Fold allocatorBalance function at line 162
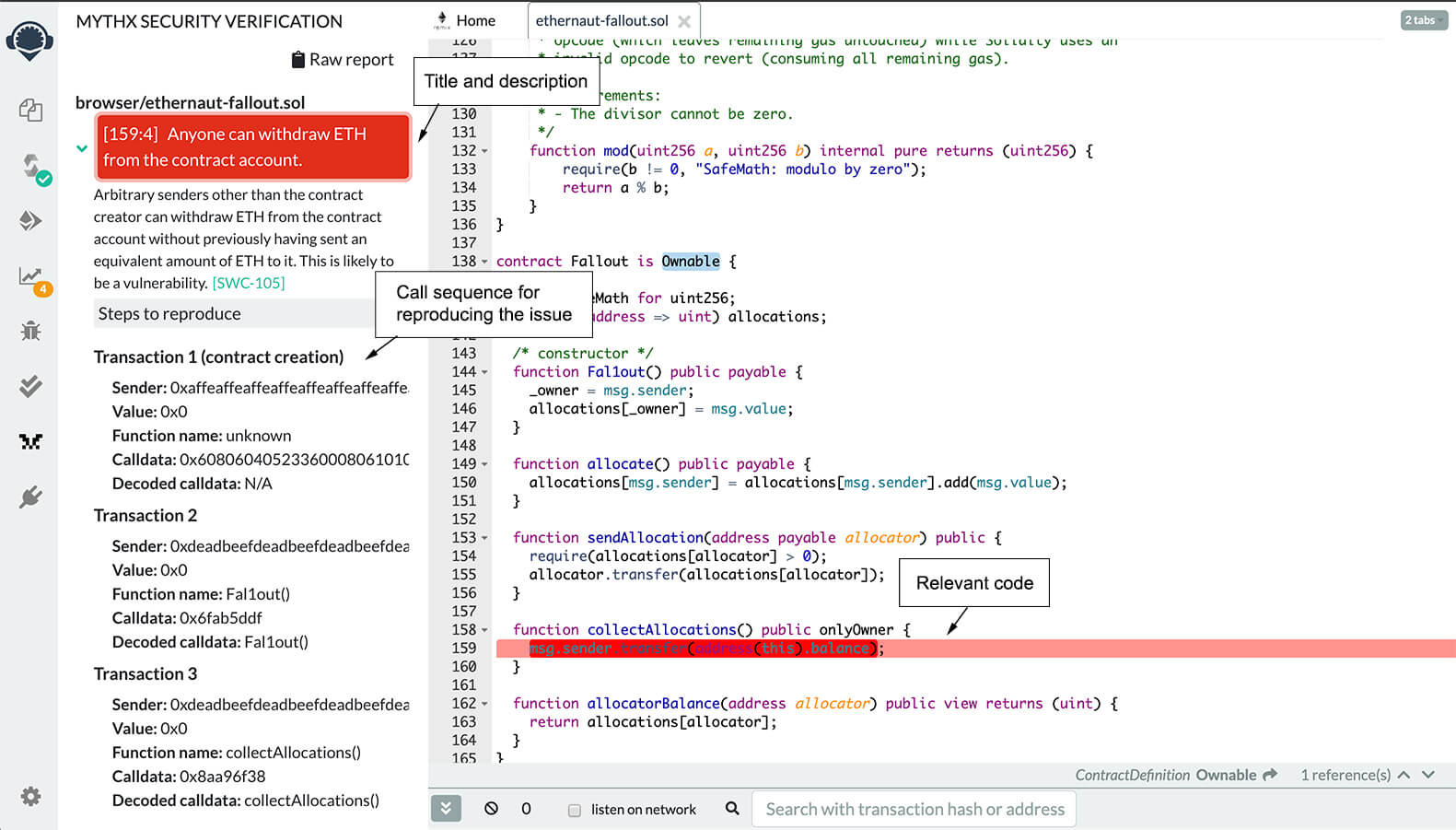This screenshot has width=1456, height=830. pyautogui.click(x=484, y=704)
